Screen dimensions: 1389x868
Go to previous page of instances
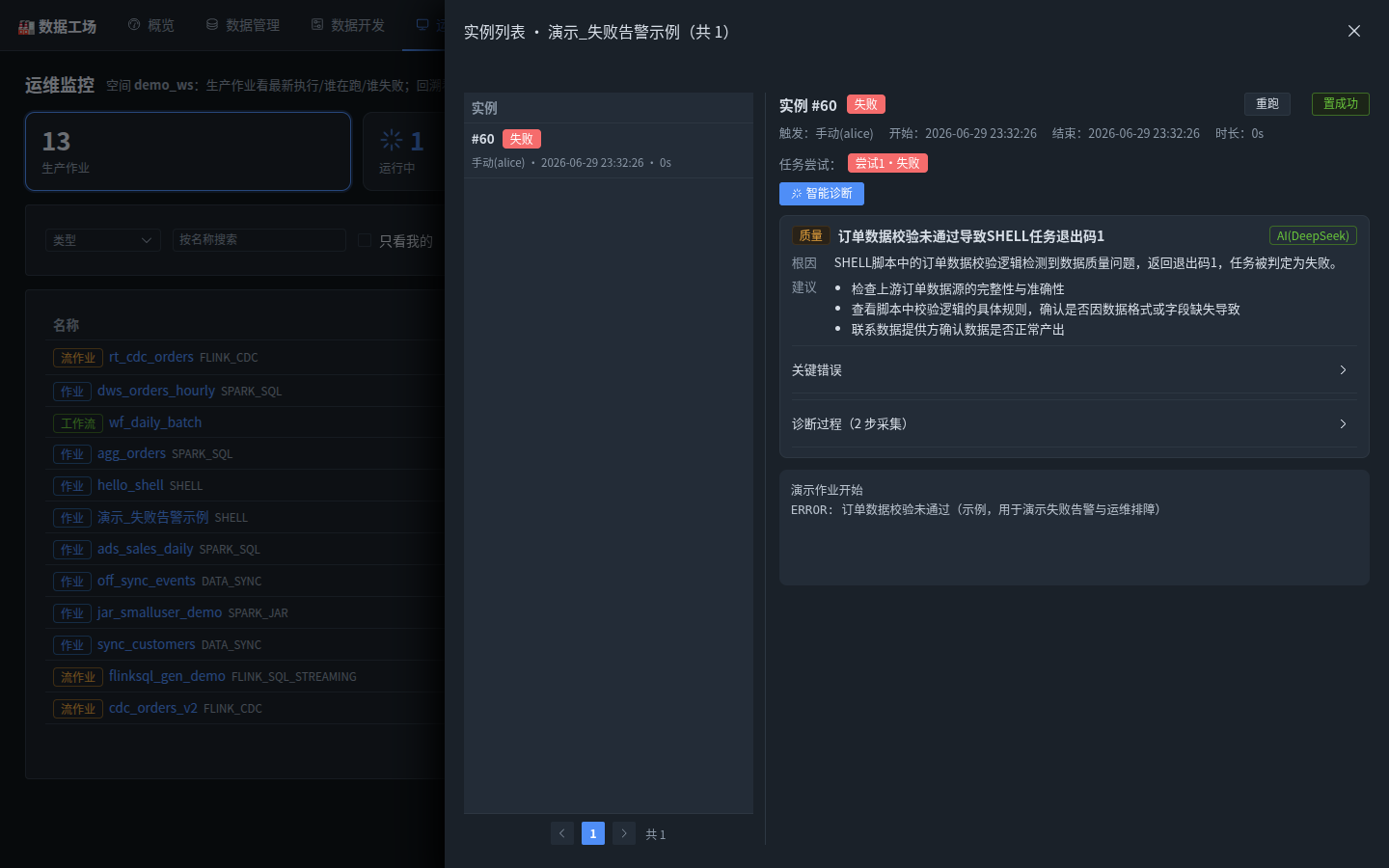[562, 833]
